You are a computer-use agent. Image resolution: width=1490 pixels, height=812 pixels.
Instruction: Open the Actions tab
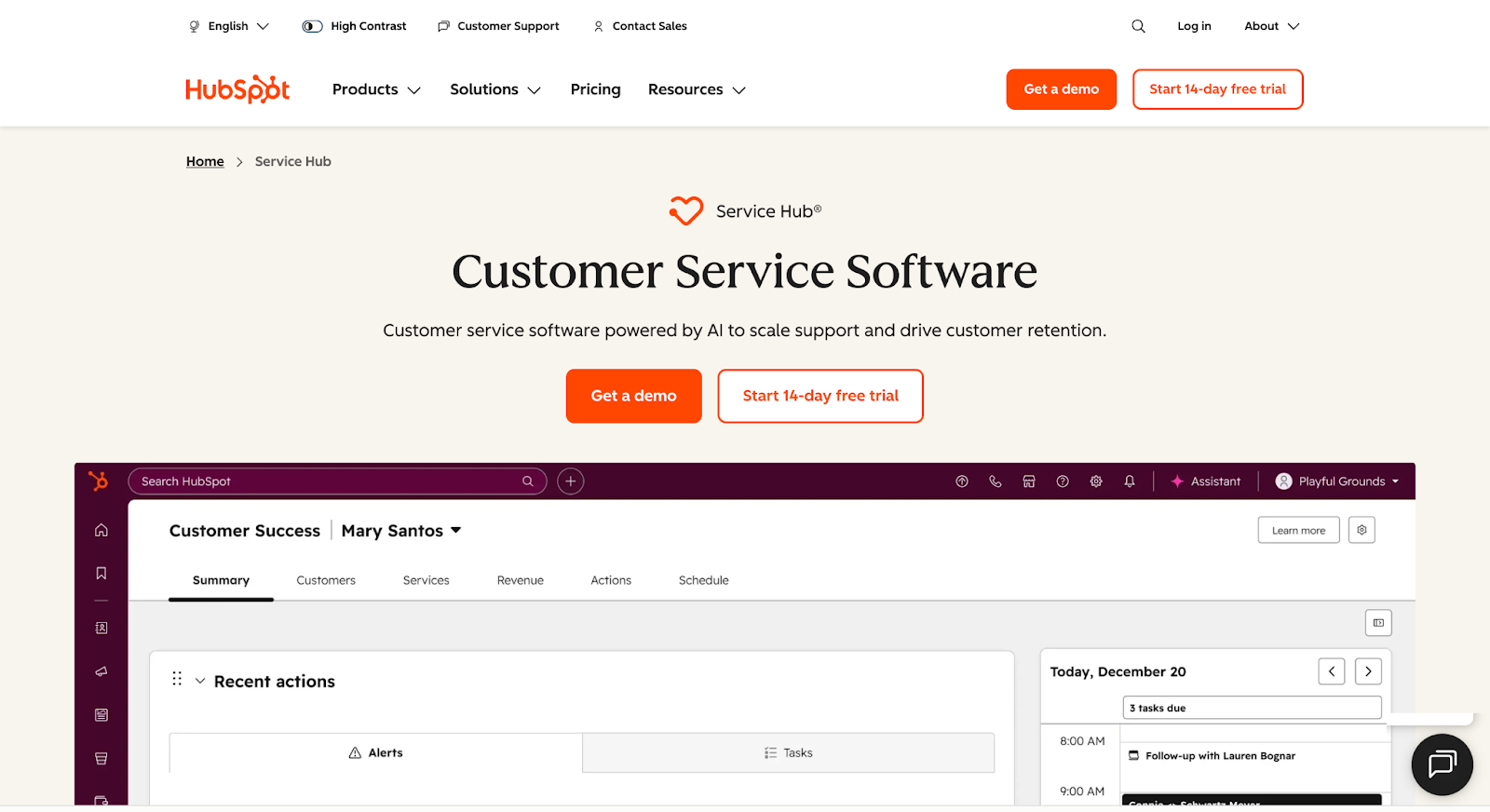(611, 580)
